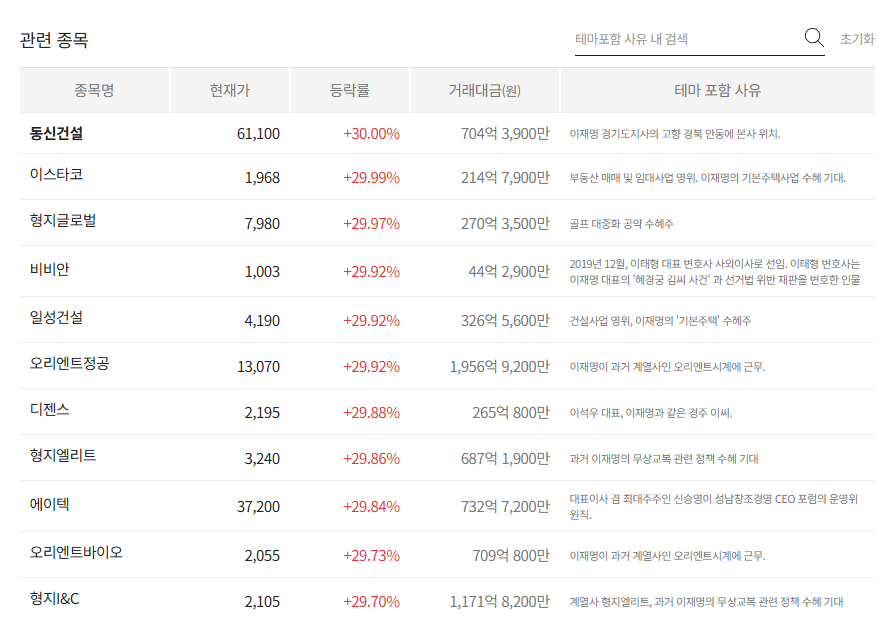The height and width of the screenshot is (619, 879).
Task: Click the +29.99% change value
Action: (x=372, y=178)
